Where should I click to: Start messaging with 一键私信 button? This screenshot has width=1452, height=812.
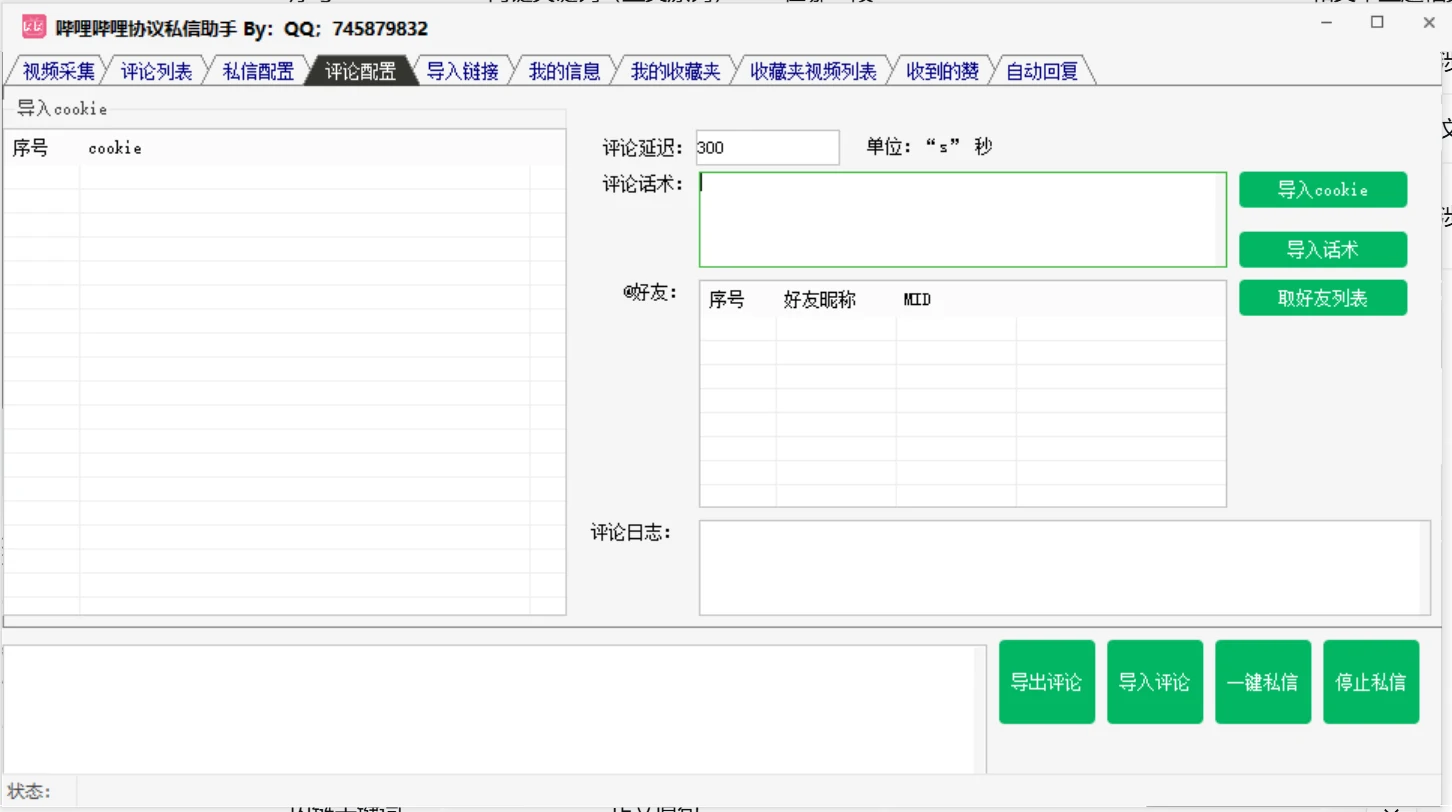tap(1263, 682)
